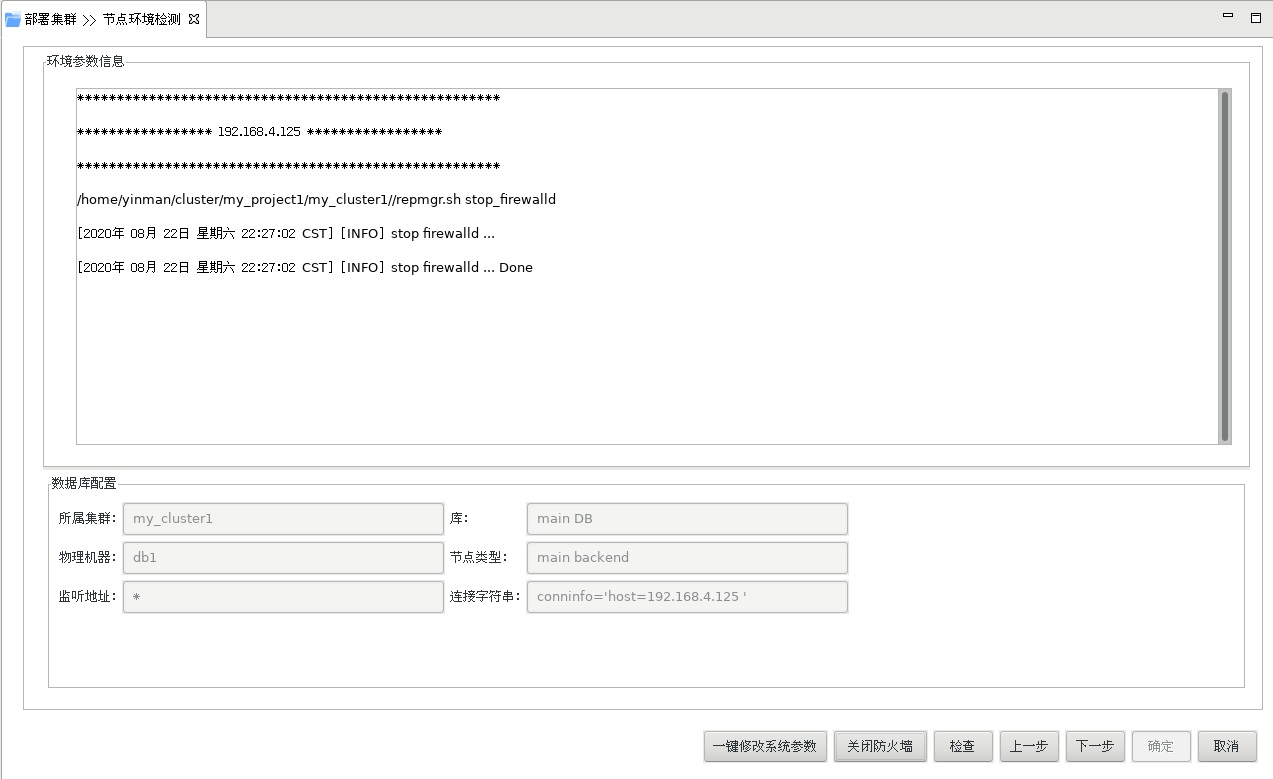The height and width of the screenshot is (779, 1273).
Task: Click the 所属集群 field showing my_cluster1
Action: click(x=283, y=519)
